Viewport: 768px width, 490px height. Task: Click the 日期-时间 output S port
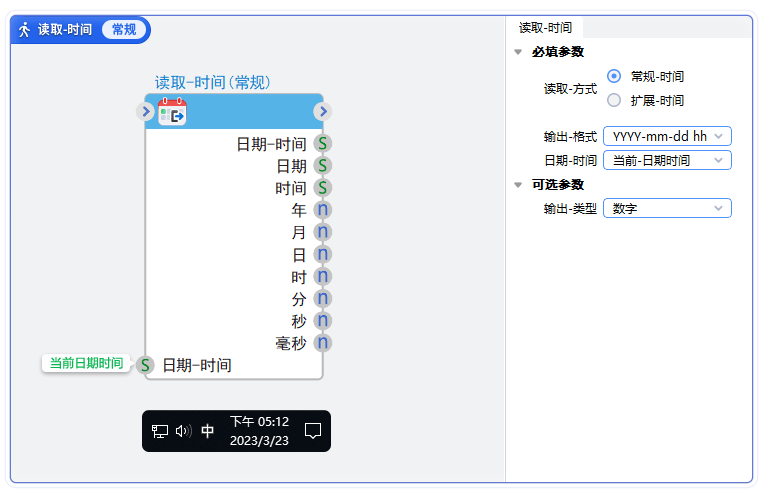[323, 144]
